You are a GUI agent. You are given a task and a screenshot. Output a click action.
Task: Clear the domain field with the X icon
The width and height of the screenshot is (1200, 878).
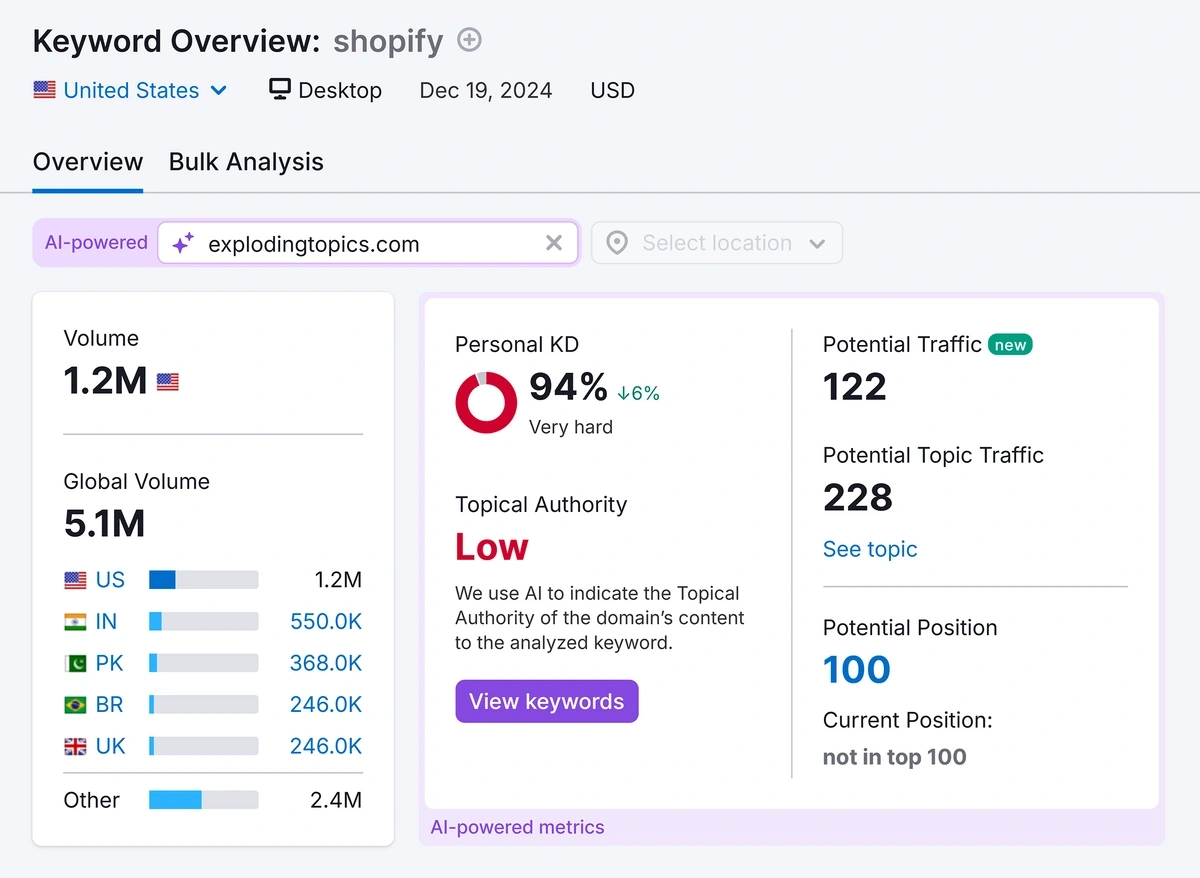553,243
